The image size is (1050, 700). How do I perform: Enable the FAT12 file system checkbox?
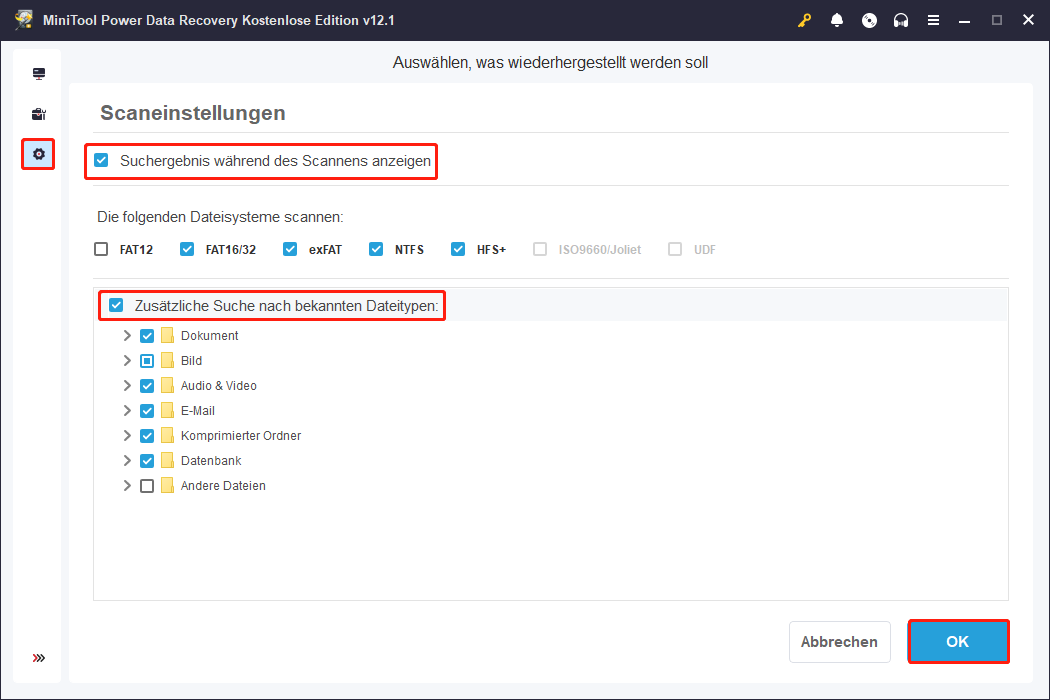(101, 249)
